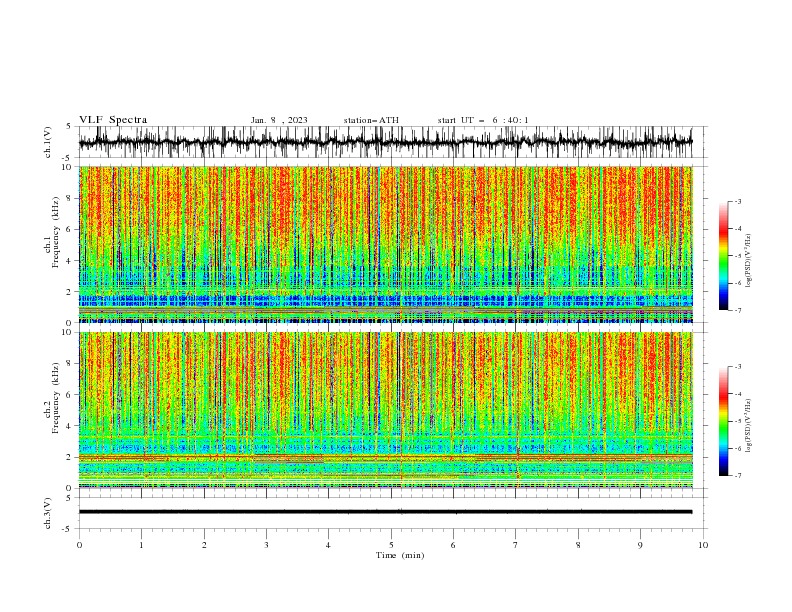This screenshot has height=612, width=792.
Task: Click the '-7' value on upper colorbar
Action: click(x=738, y=310)
